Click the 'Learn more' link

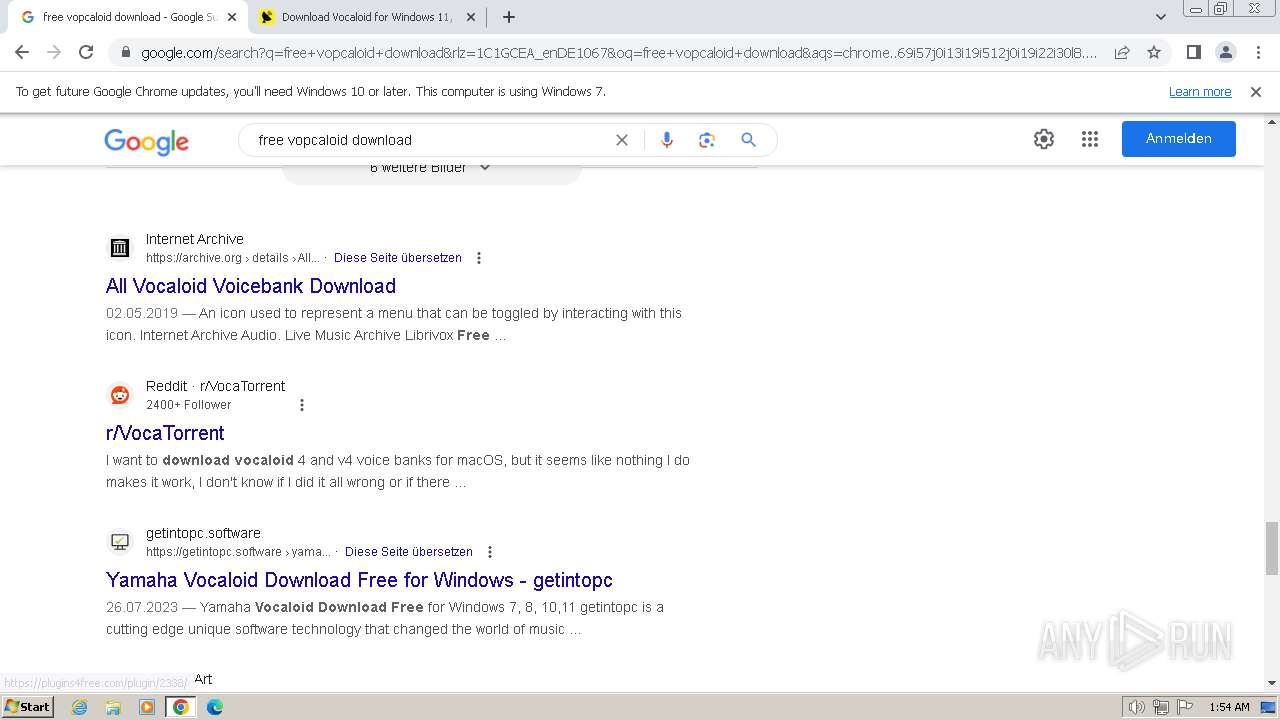[x=1200, y=92]
